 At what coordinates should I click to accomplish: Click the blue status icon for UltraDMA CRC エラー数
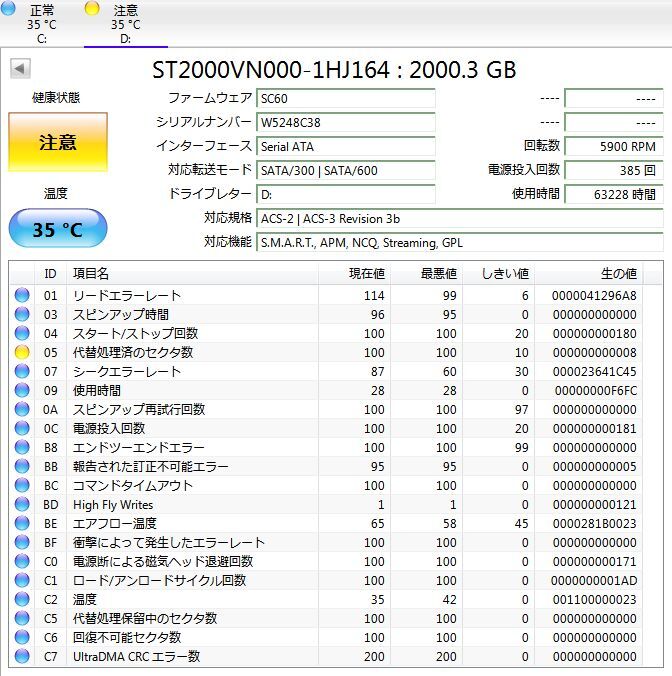click(x=22, y=657)
